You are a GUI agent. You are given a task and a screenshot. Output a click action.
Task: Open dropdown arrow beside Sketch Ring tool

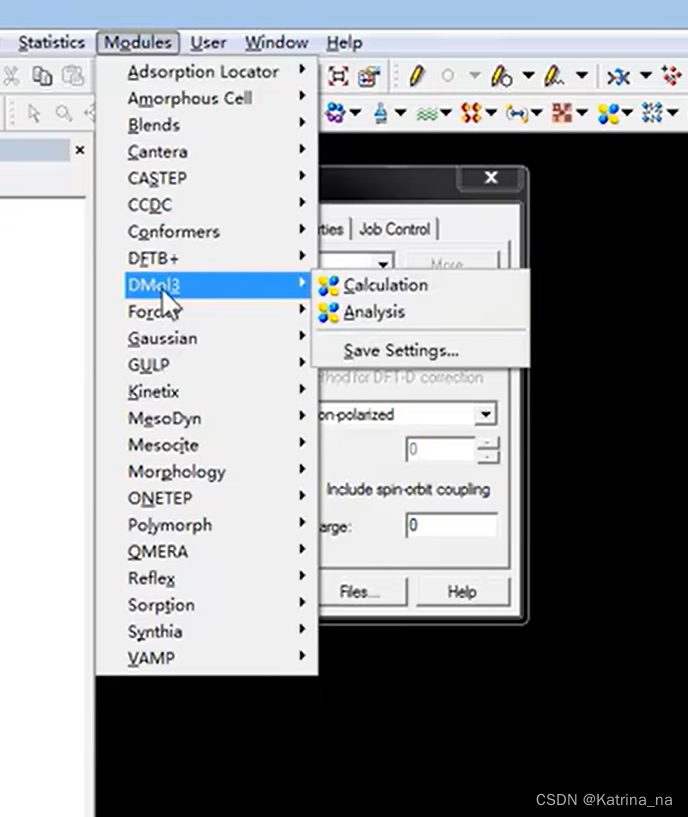(528, 76)
